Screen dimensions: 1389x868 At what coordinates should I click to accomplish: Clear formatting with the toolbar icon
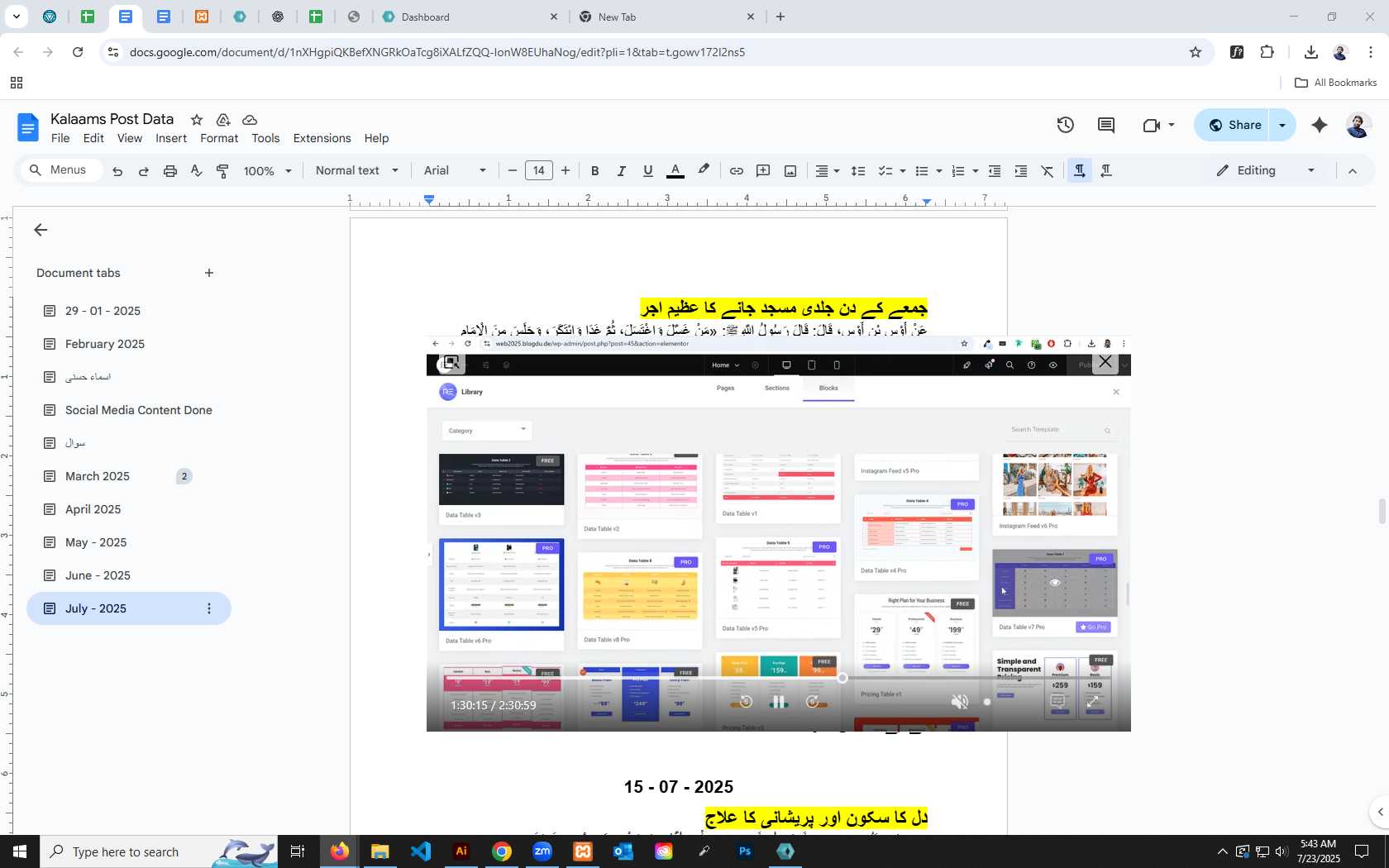coord(1048,171)
